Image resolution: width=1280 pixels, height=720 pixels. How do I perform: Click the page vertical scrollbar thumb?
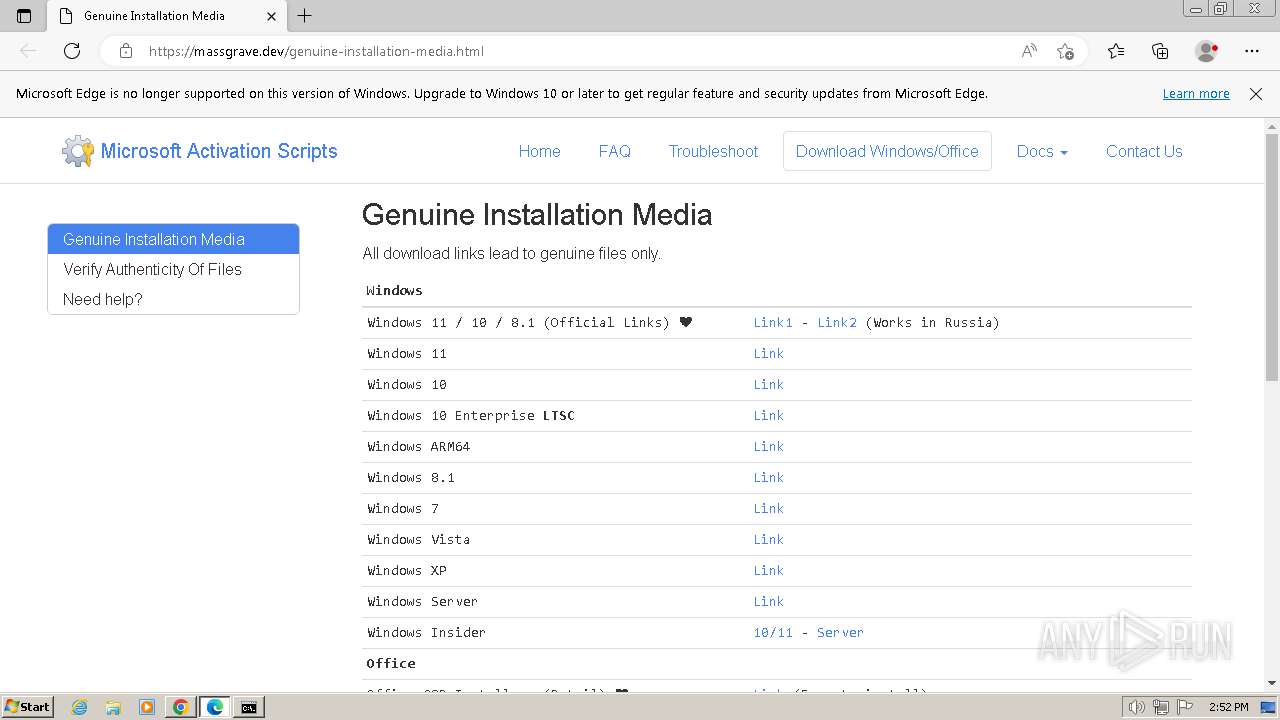pos(1272,257)
